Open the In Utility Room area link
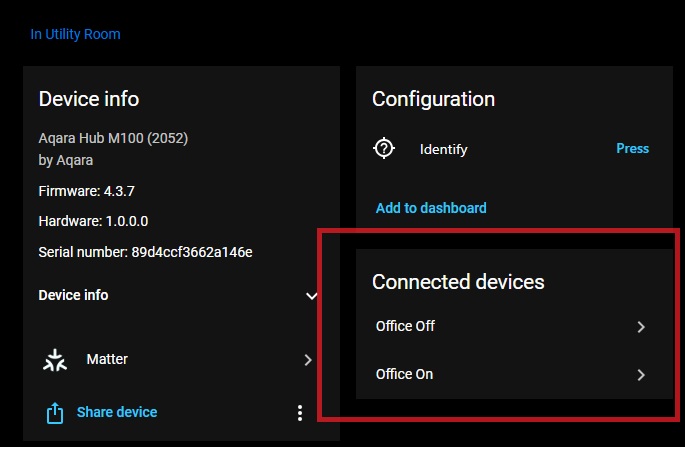This screenshot has width=685, height=449. (75, 34)
